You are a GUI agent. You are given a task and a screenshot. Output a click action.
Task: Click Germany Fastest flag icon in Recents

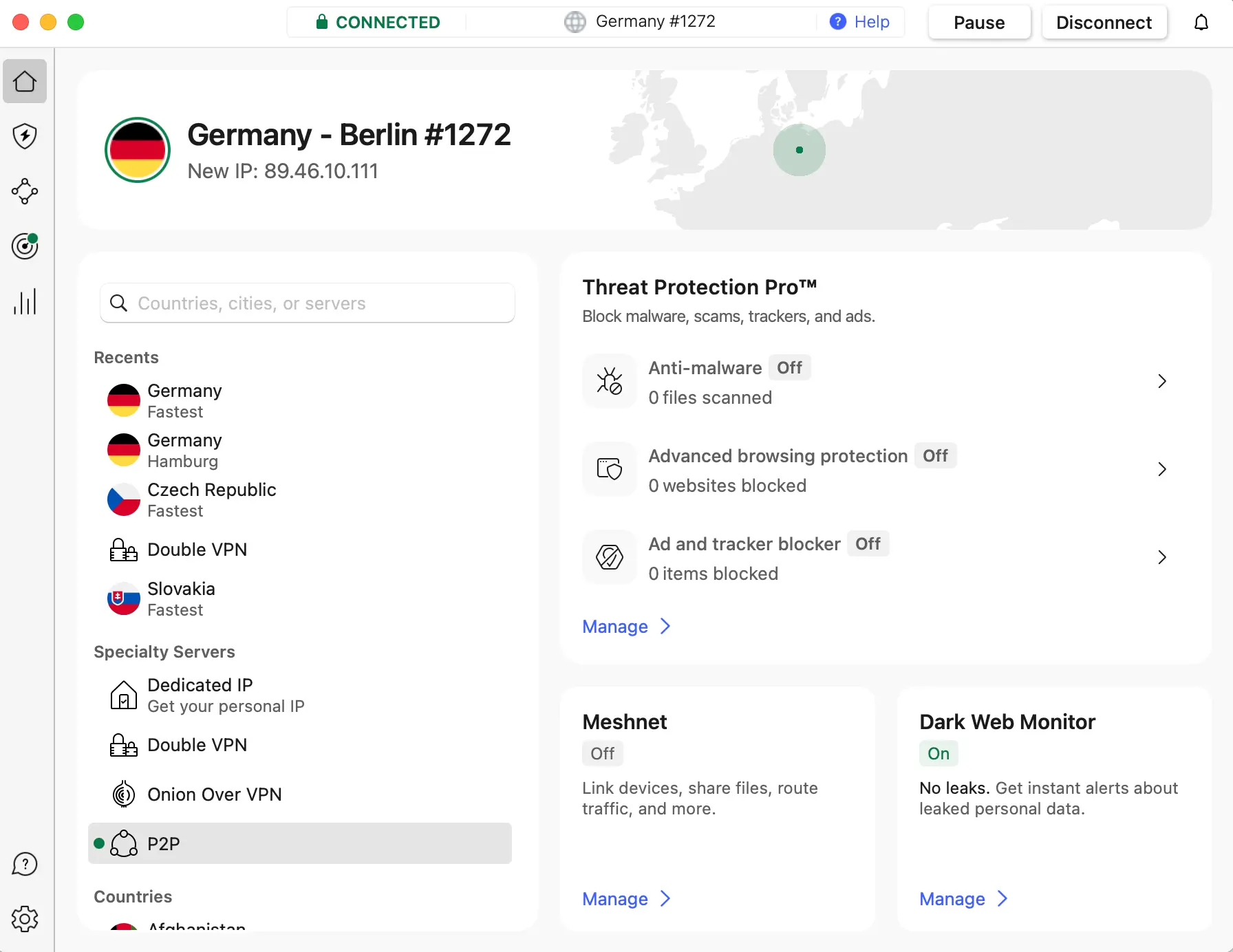tap(124, 400)
